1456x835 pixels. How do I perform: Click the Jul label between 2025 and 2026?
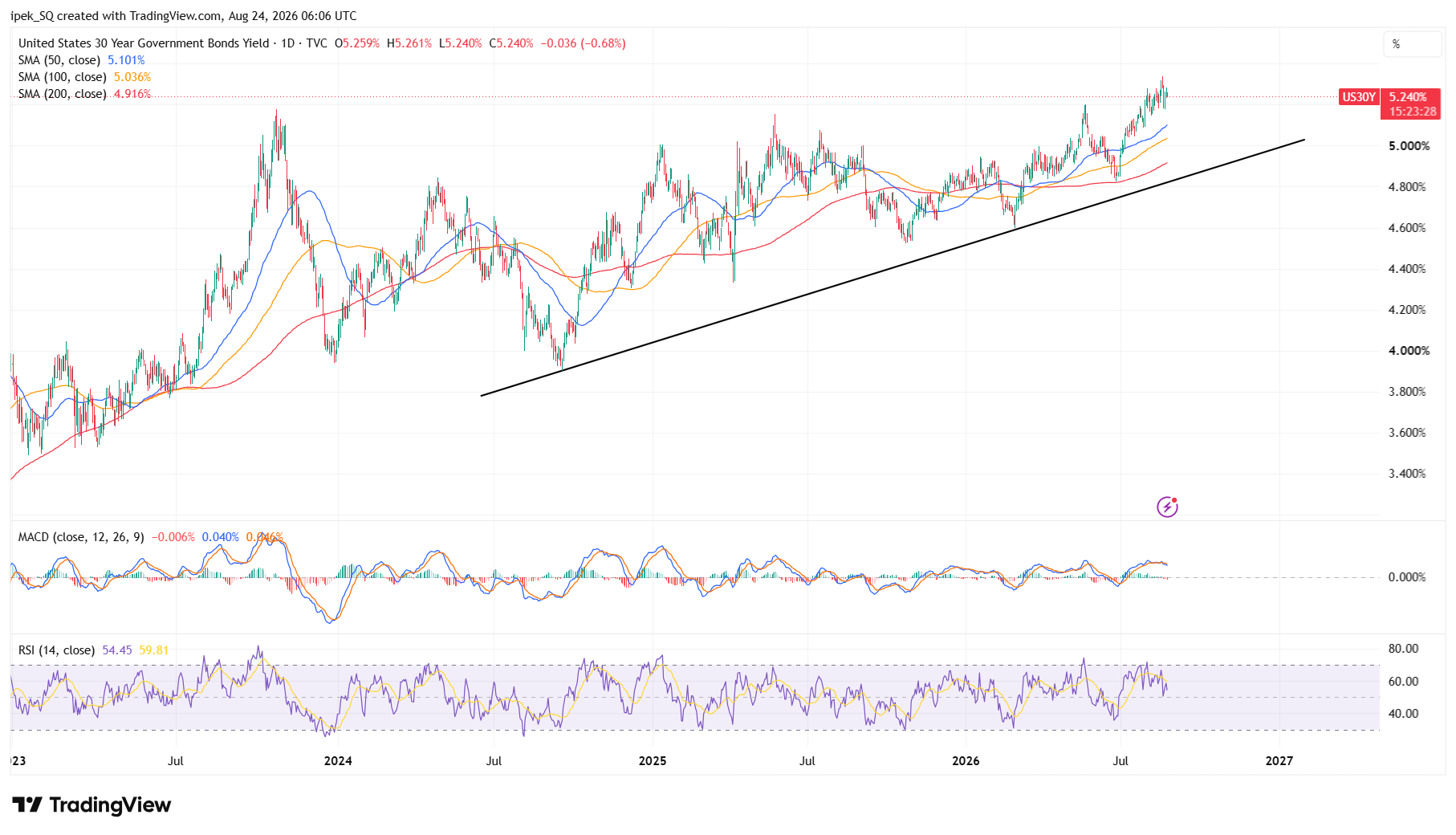(x=807, y=761)
